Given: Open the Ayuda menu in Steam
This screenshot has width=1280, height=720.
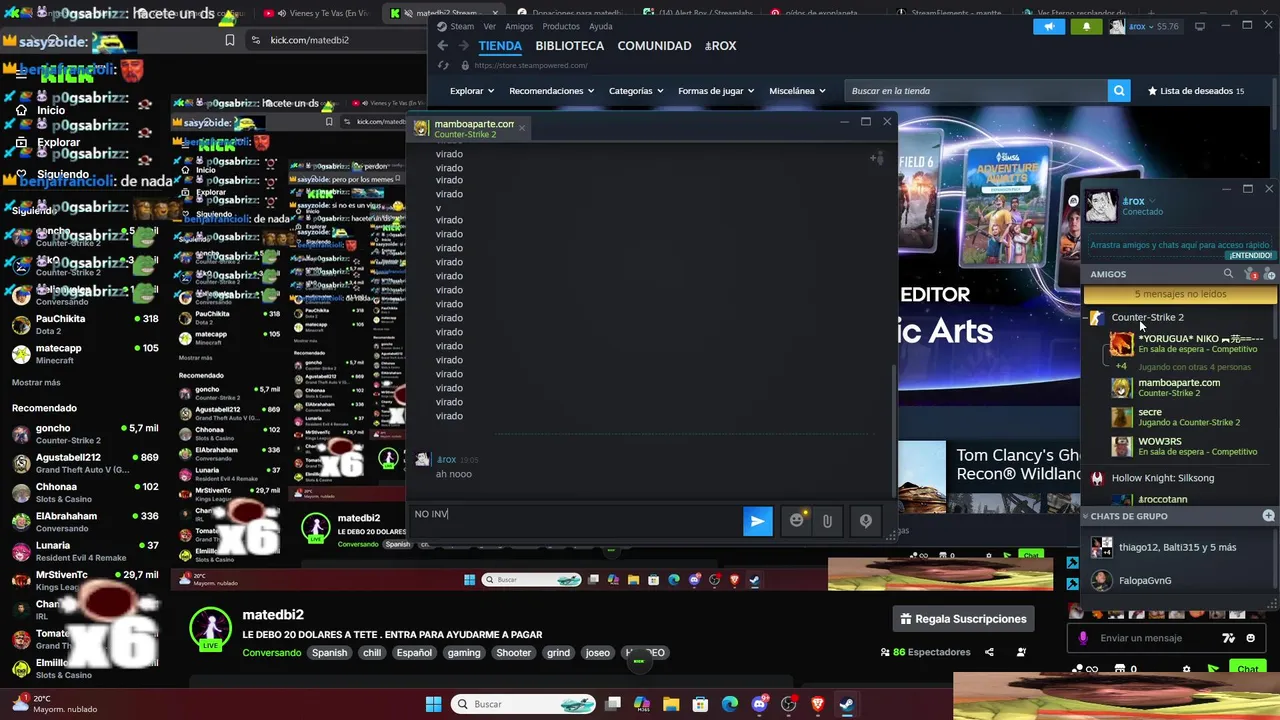Looking at the screenshot, I should 601,26.
